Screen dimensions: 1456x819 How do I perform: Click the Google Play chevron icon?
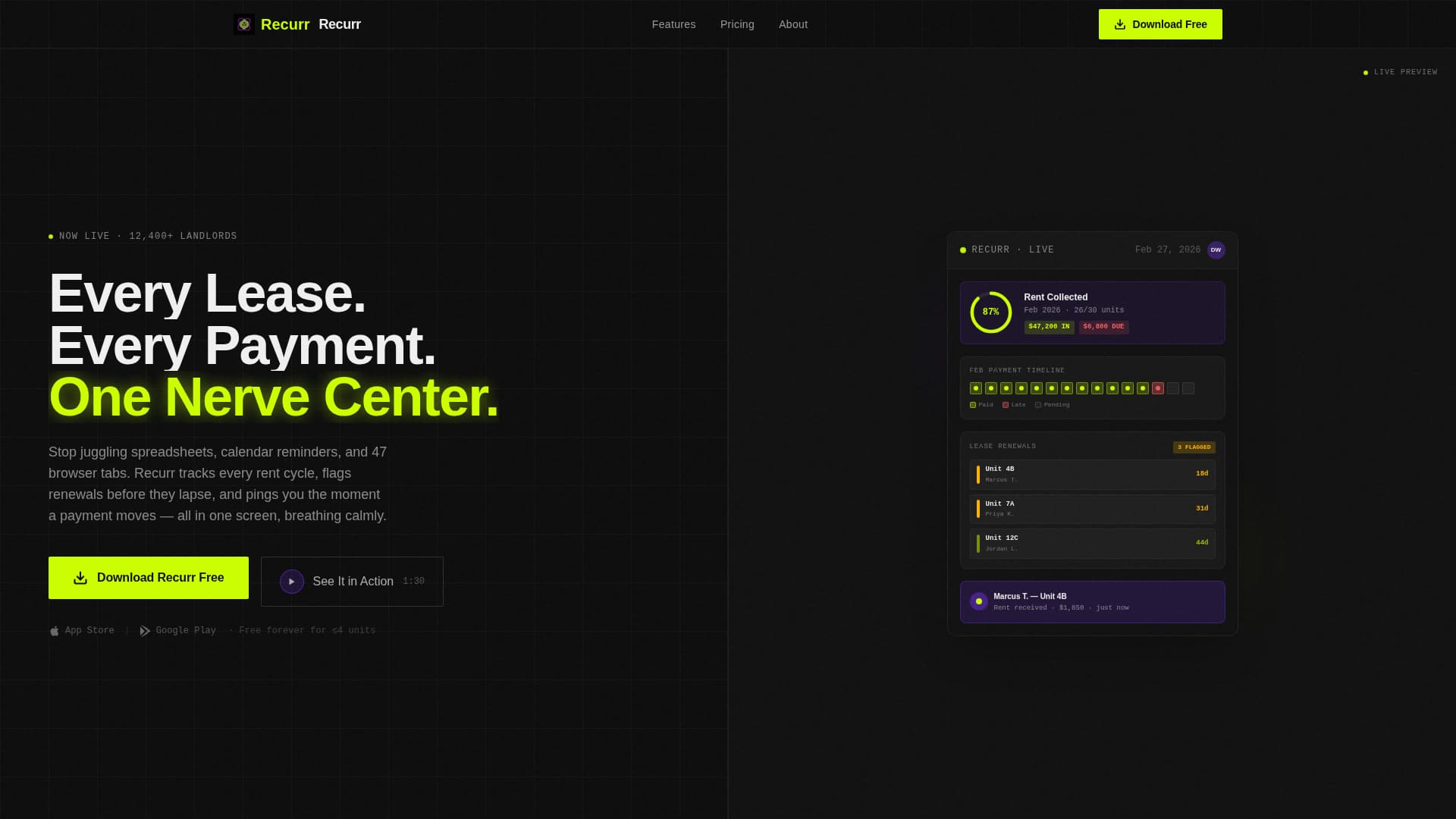pos(144,630)
